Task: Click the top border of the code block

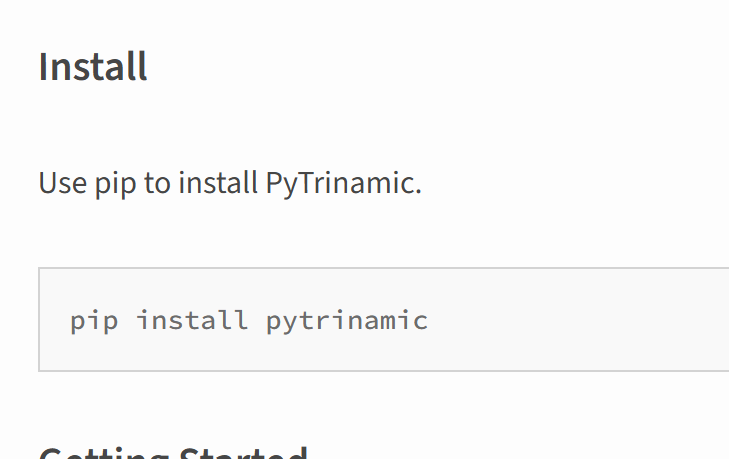Action: (380, 268)
